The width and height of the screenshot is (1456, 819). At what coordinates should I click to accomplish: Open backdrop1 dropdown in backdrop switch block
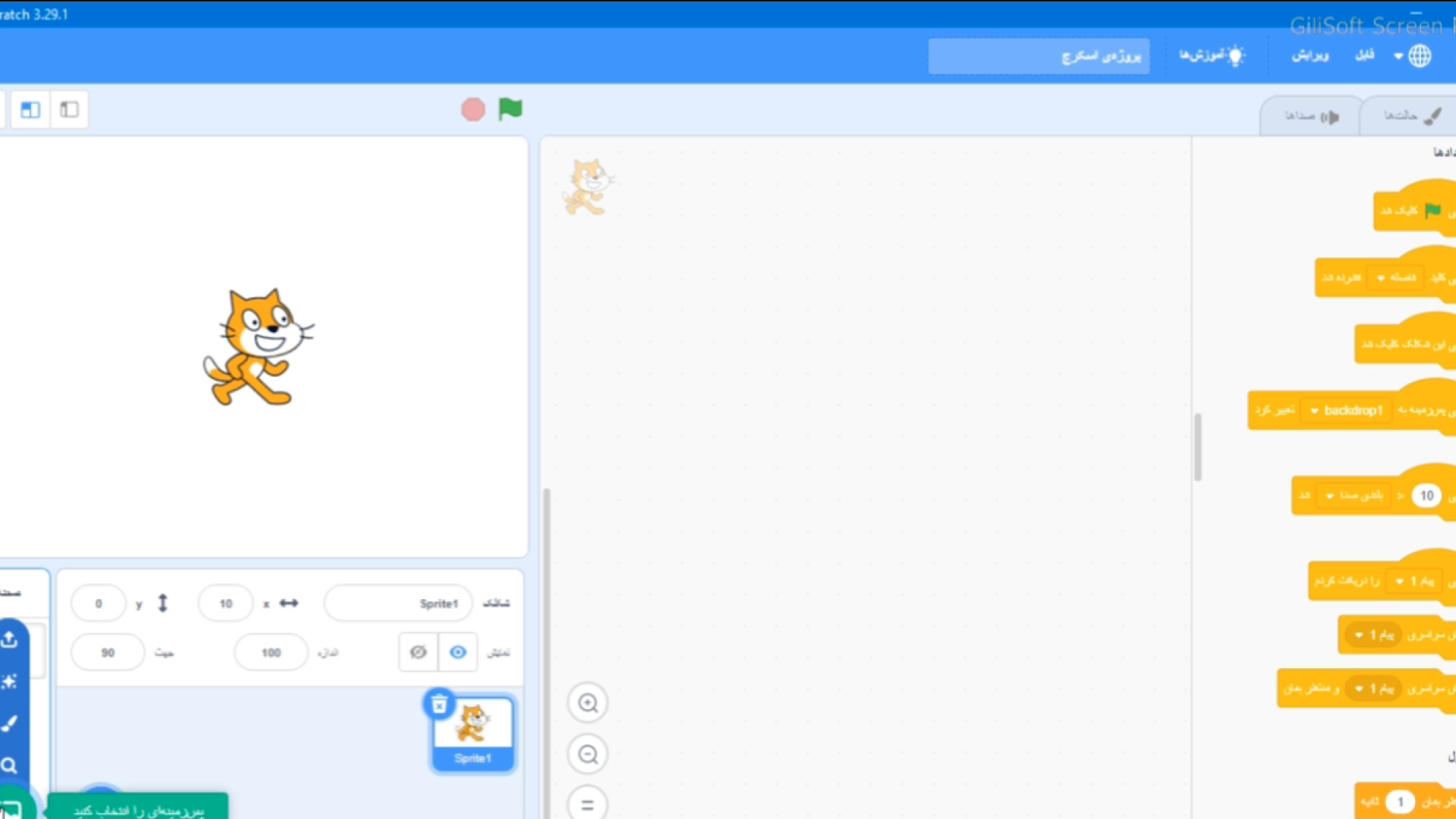point(1347,410)
